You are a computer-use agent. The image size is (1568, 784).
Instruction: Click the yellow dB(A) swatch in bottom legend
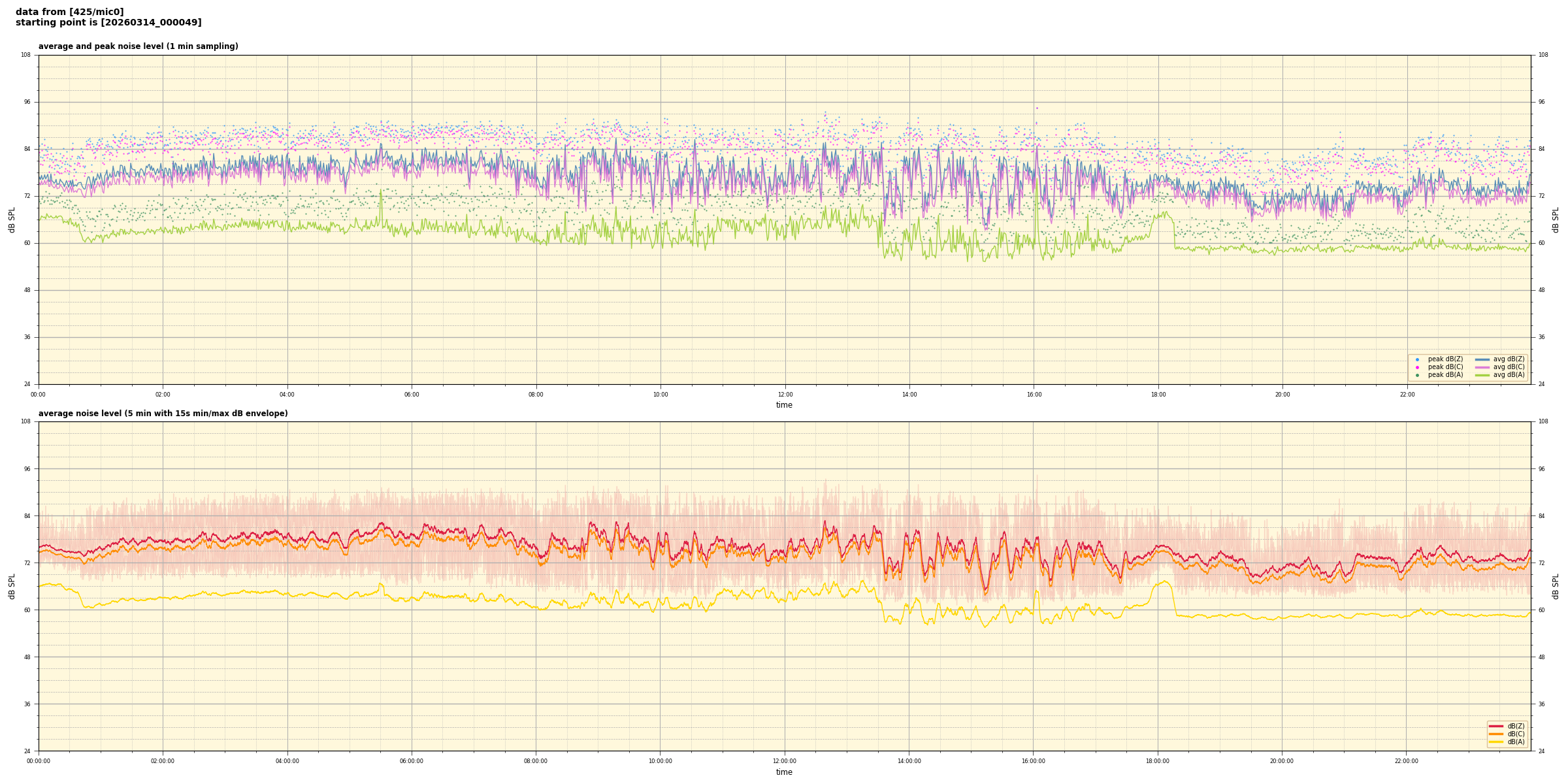[1496, 742]
